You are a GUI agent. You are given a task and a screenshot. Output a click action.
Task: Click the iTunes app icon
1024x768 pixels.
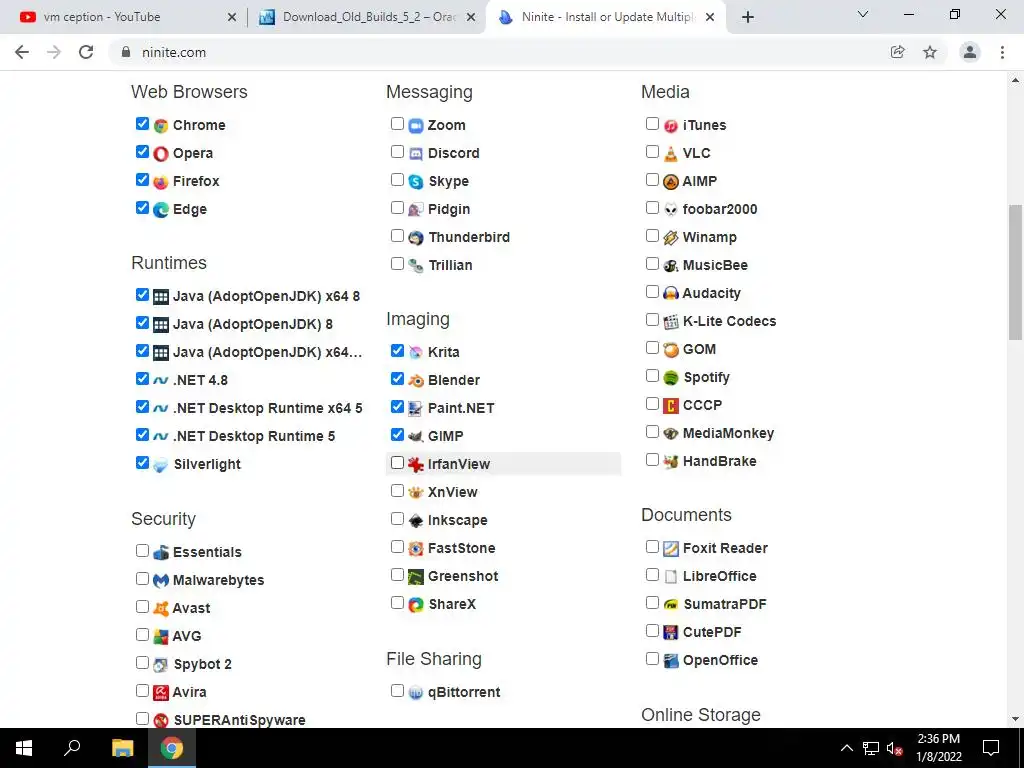tap(671, 125)
